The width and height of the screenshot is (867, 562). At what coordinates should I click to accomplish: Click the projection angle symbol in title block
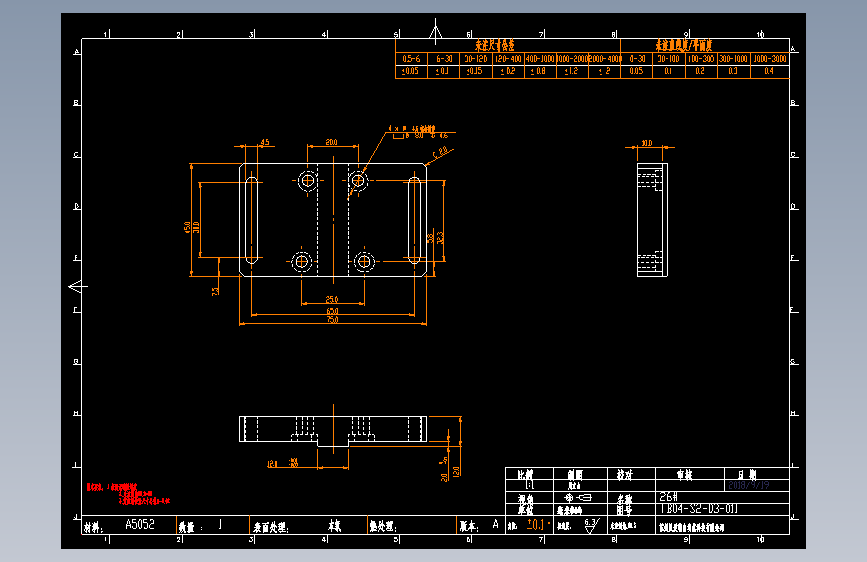578,497
